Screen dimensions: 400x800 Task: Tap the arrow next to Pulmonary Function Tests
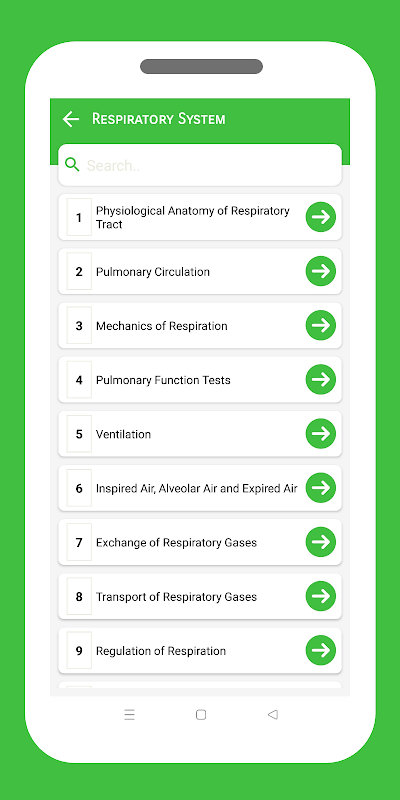tap(321, 380)
